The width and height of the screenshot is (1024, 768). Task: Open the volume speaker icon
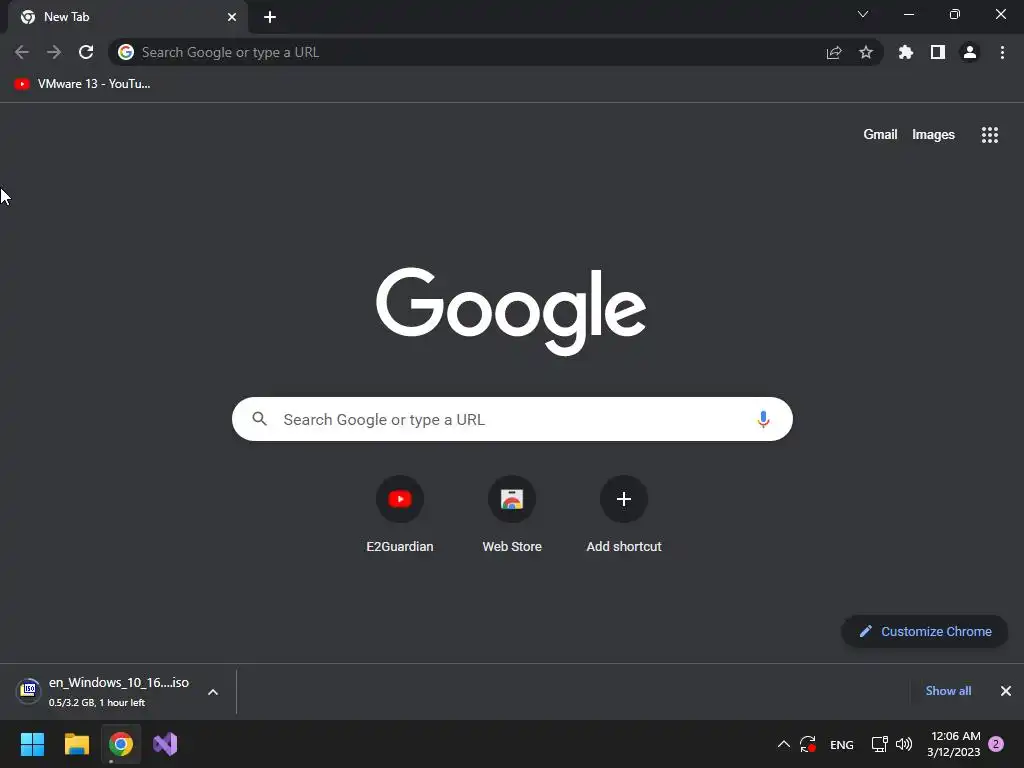(904, 744)
